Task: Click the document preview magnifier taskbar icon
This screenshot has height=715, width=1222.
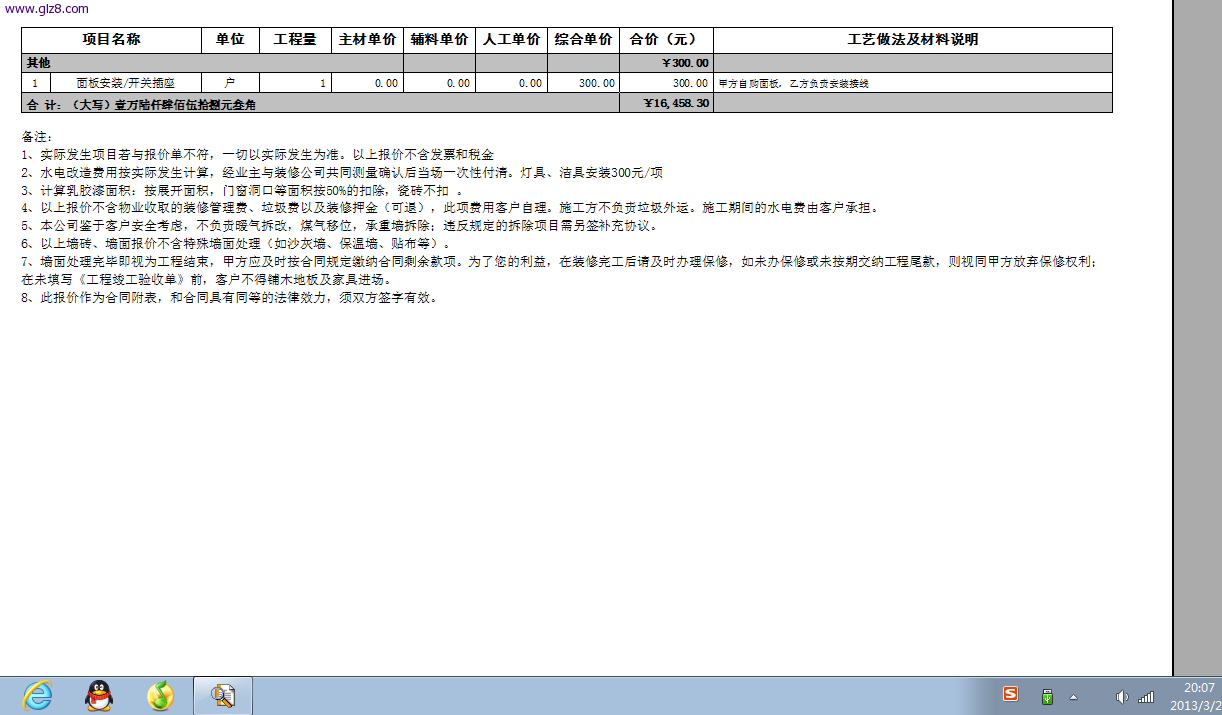Action: (222, 696)
